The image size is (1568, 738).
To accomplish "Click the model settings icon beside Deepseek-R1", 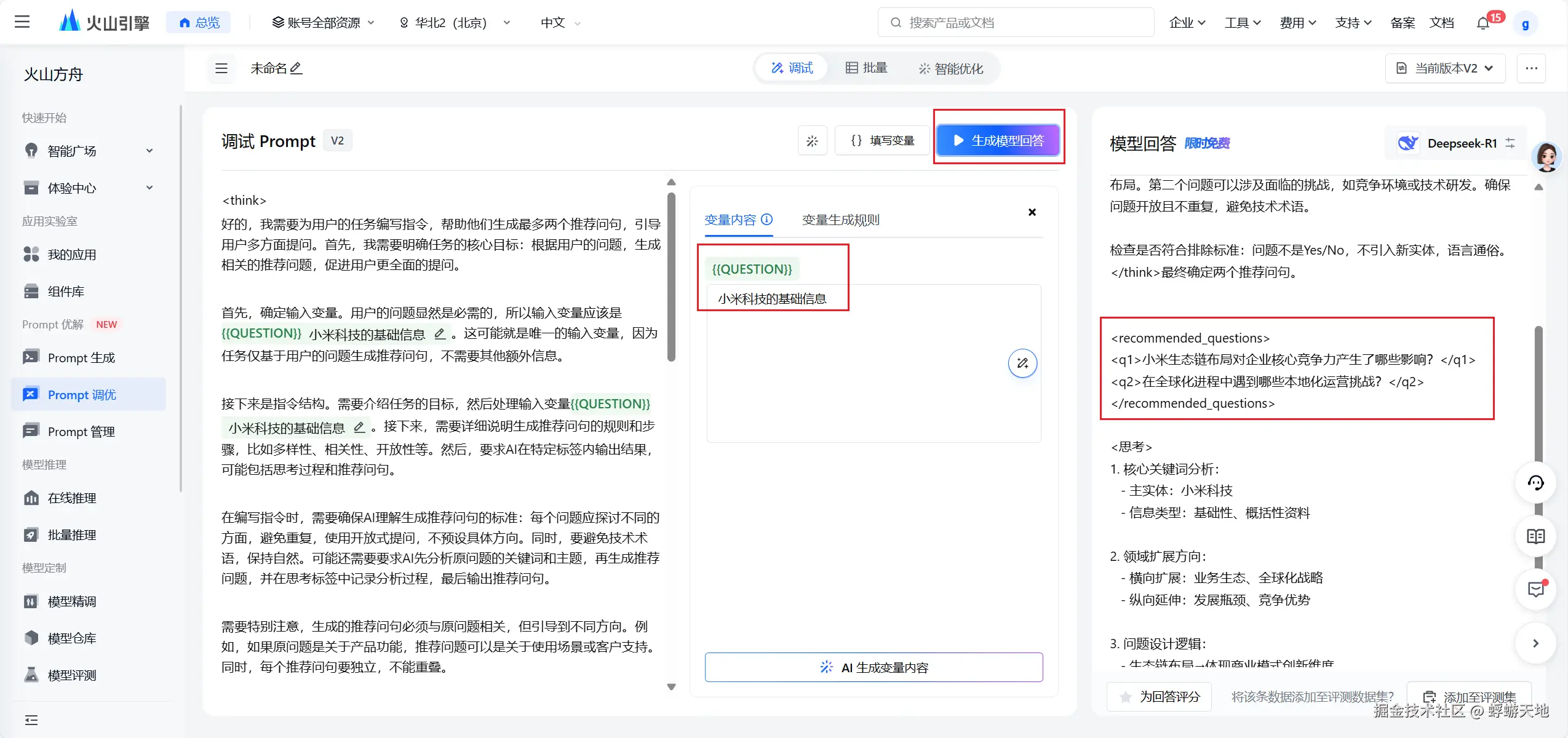I will pos(1510,143).
